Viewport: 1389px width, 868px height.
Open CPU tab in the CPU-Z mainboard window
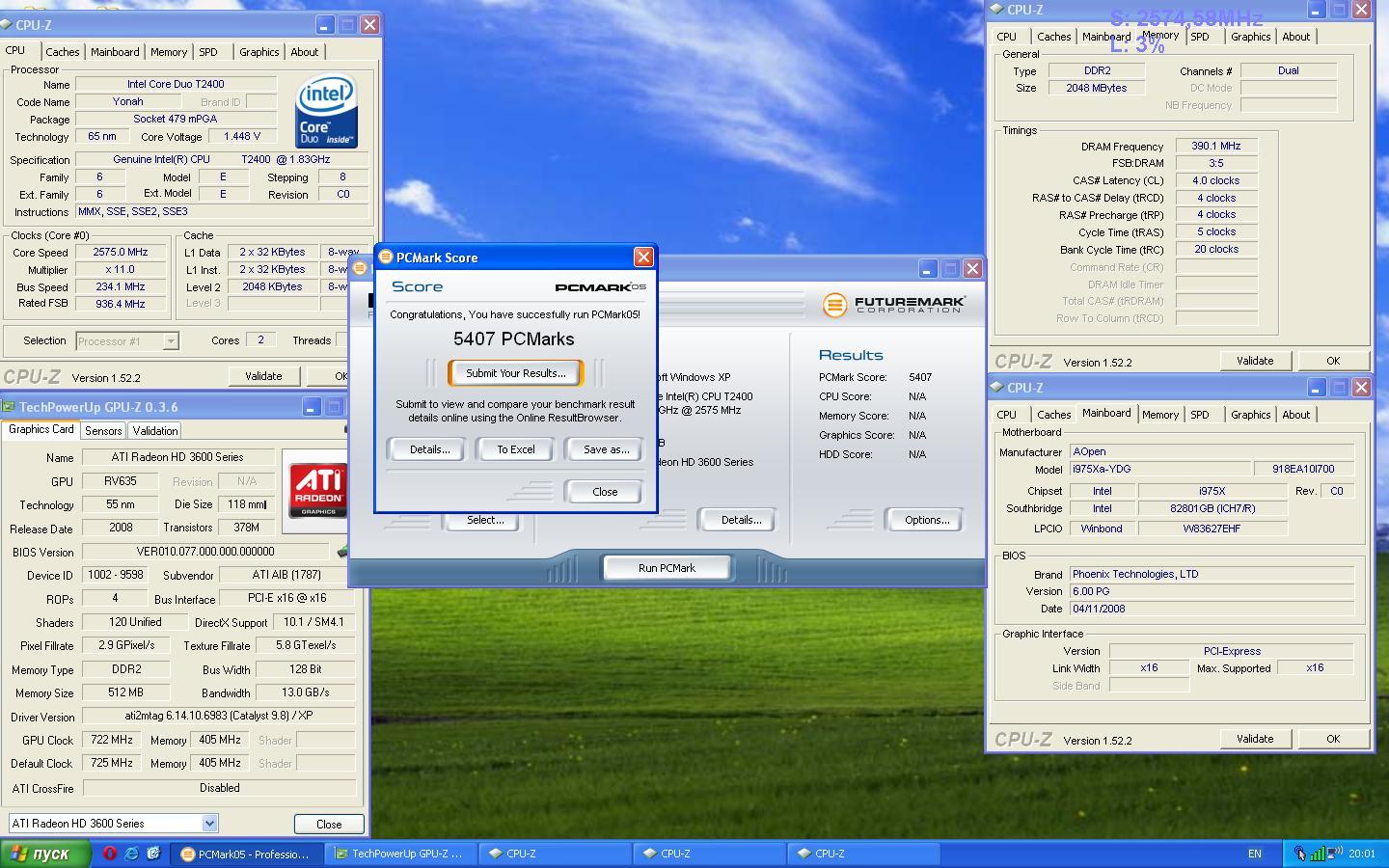tap(1007, 415)
